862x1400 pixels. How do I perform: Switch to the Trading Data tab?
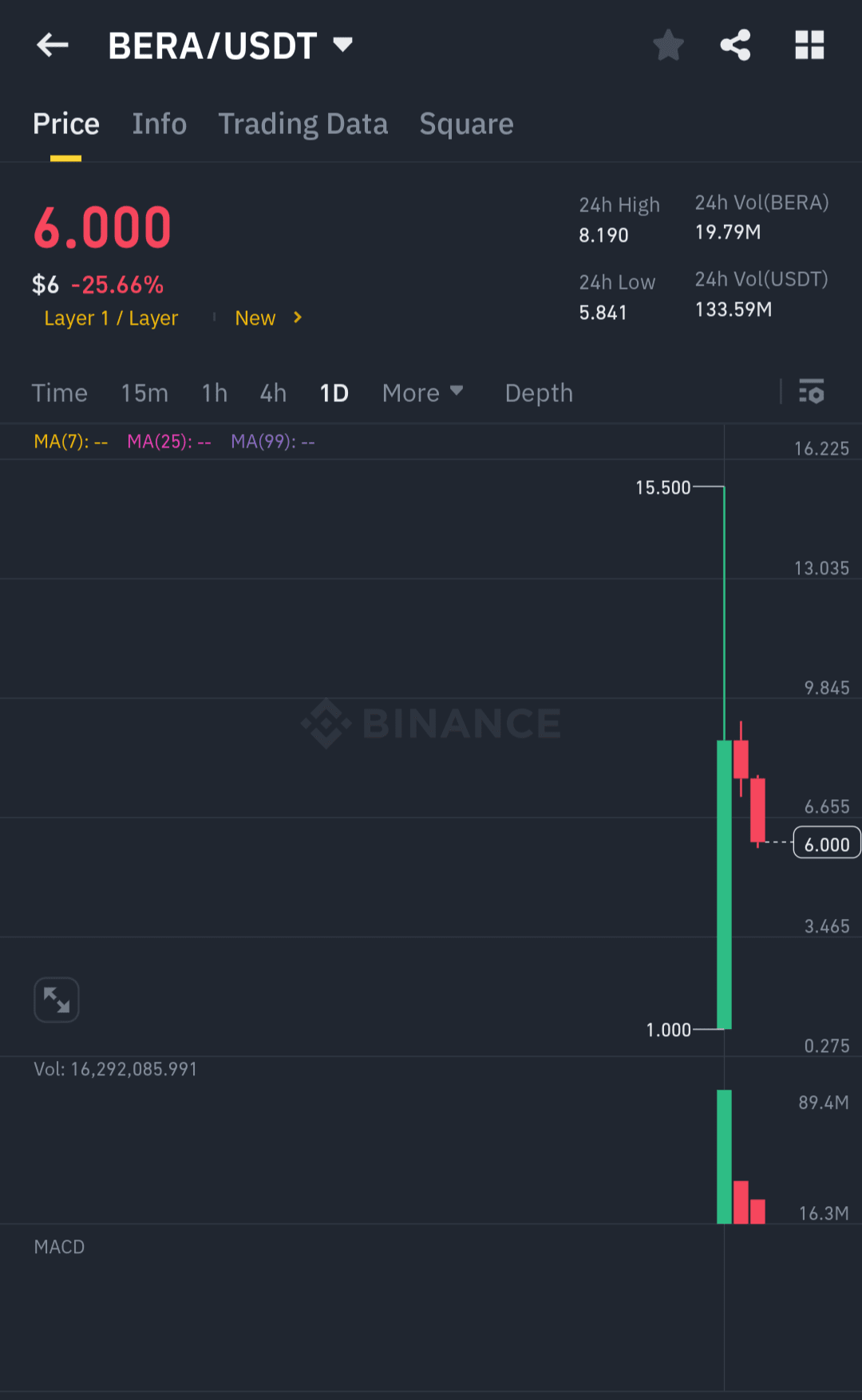pos(303,124)
